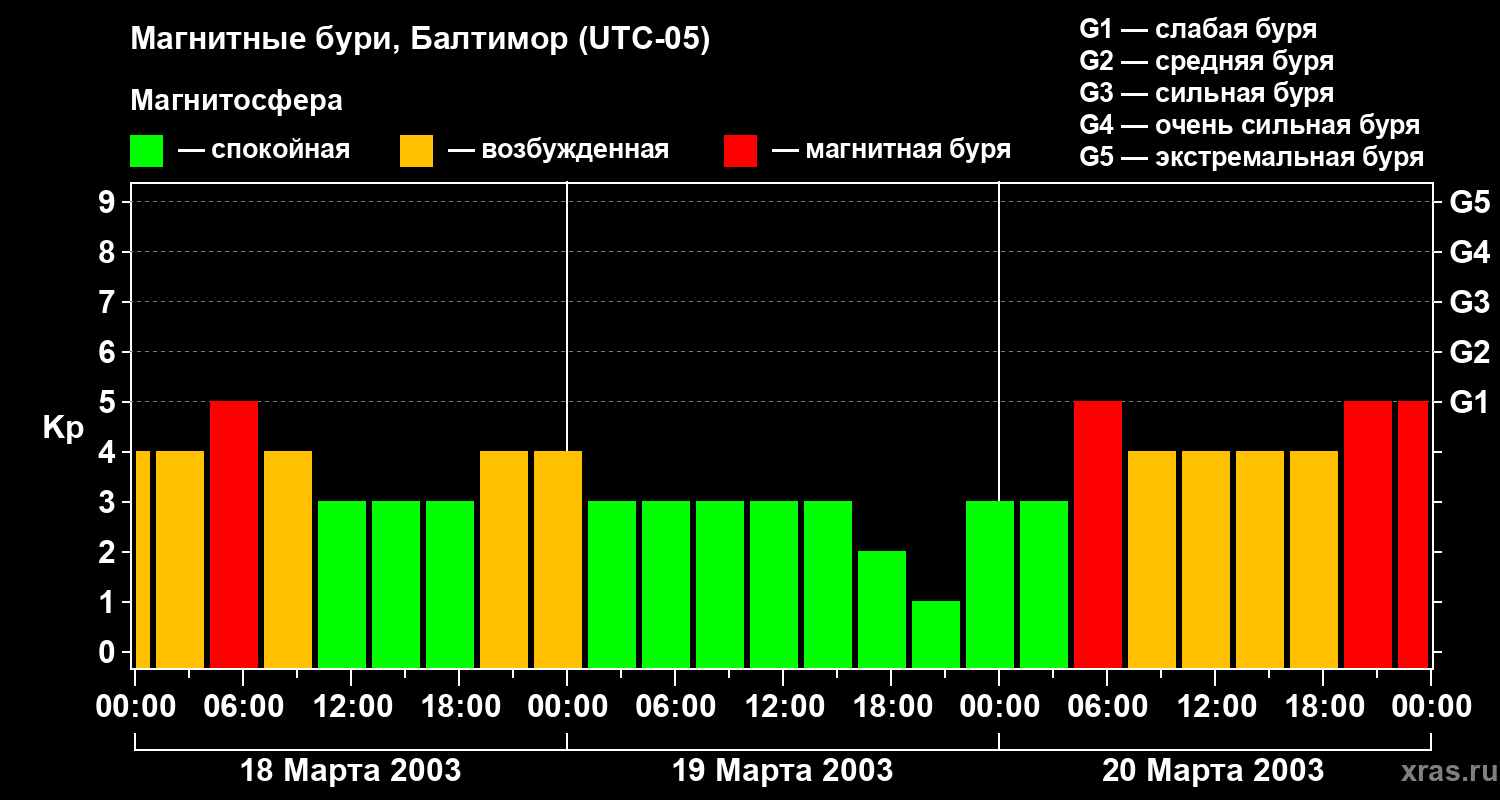
Task: Click the 'G2' label on right axis
Action: (x=1469, y=352)
